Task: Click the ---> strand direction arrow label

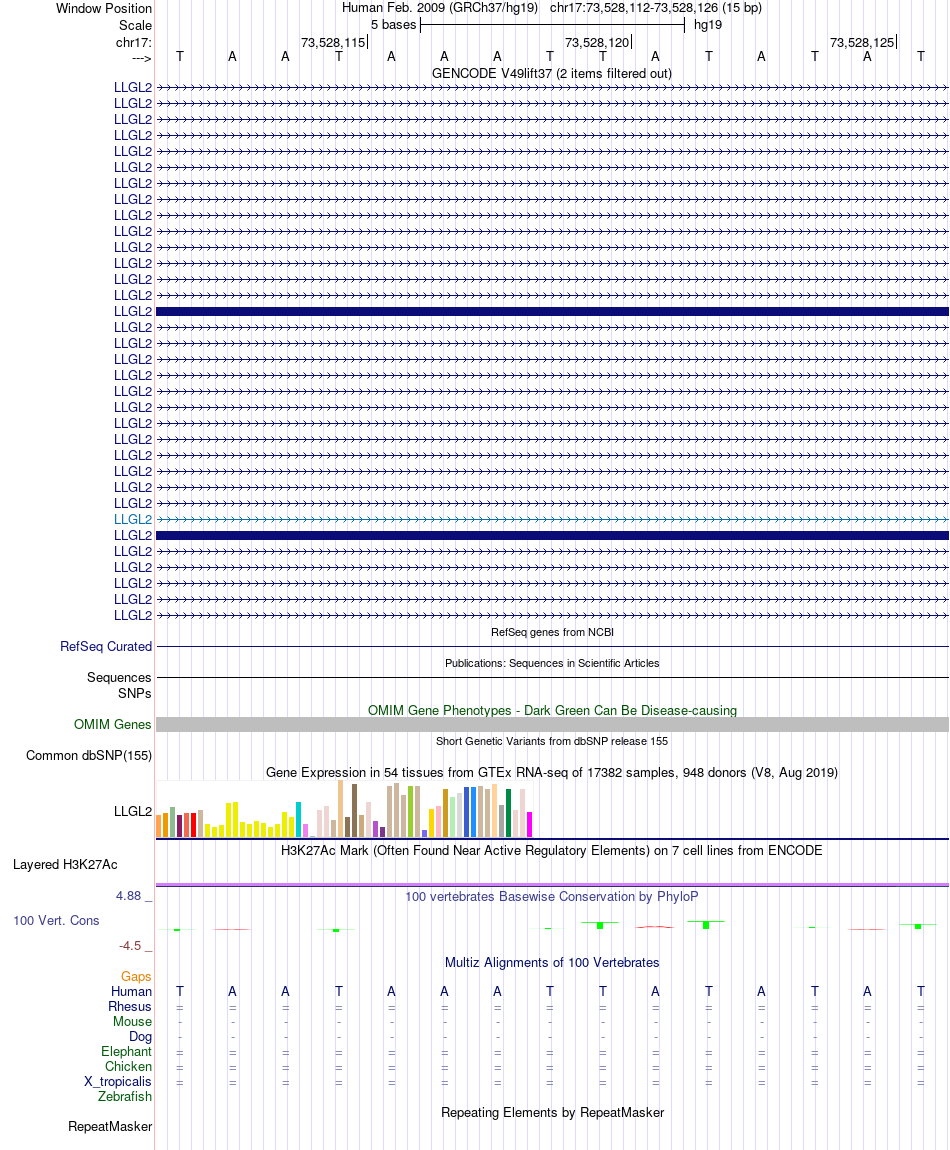Action: [x=142, y=58]
